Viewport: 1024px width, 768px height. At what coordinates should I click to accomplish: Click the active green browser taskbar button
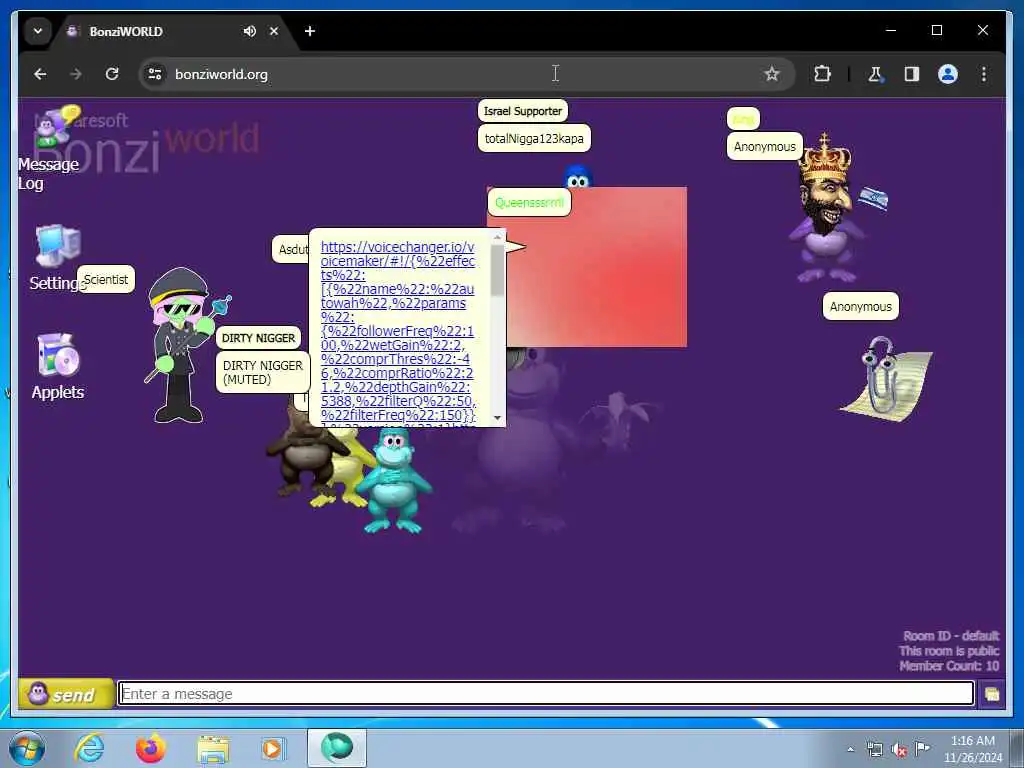[337, 748]
